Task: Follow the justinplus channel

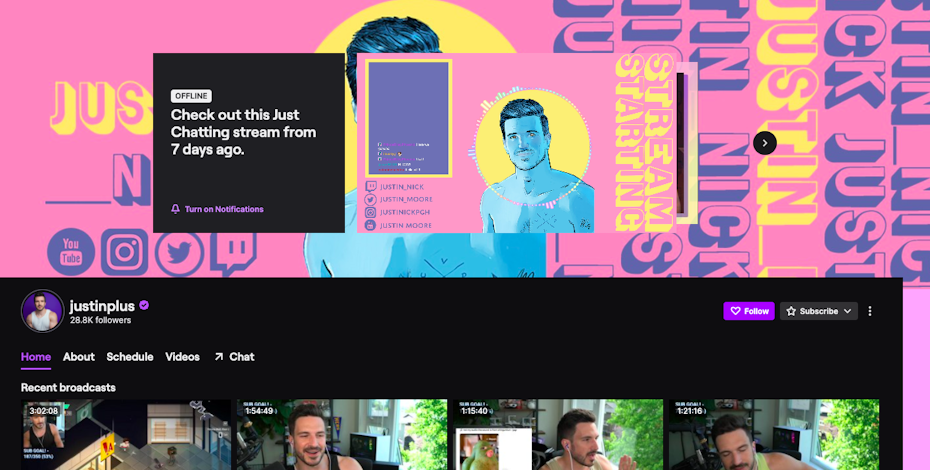Action: click(749, 311)
